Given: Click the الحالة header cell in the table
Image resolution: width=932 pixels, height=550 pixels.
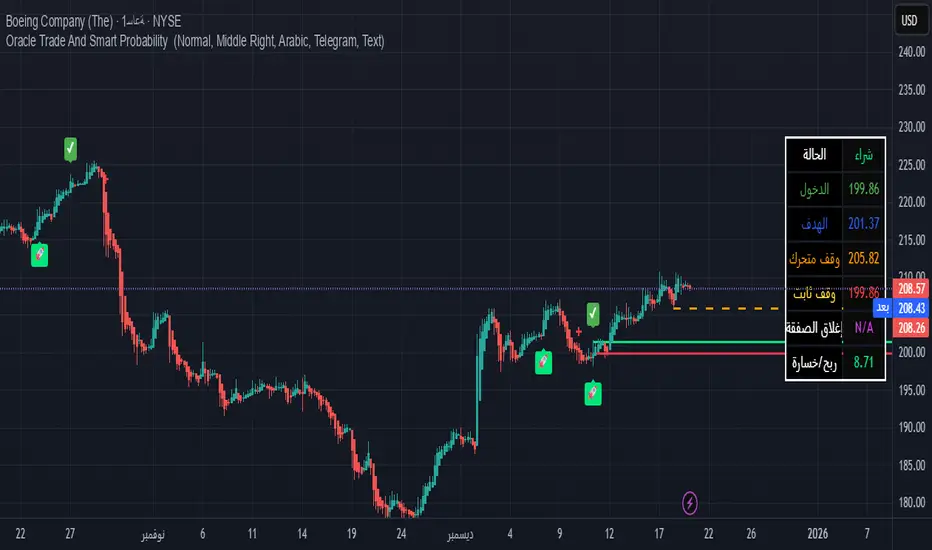Looking at the screenshot, I should pos(814,155).
